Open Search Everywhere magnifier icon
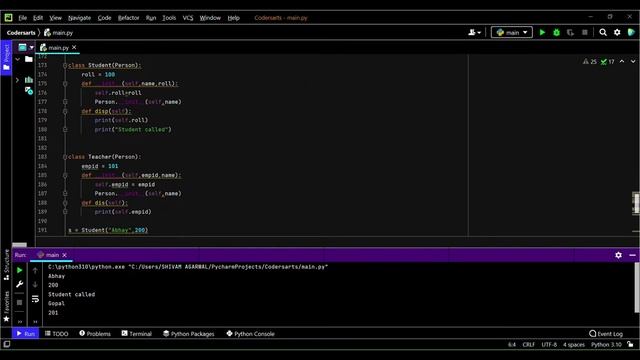 (603, 32)
